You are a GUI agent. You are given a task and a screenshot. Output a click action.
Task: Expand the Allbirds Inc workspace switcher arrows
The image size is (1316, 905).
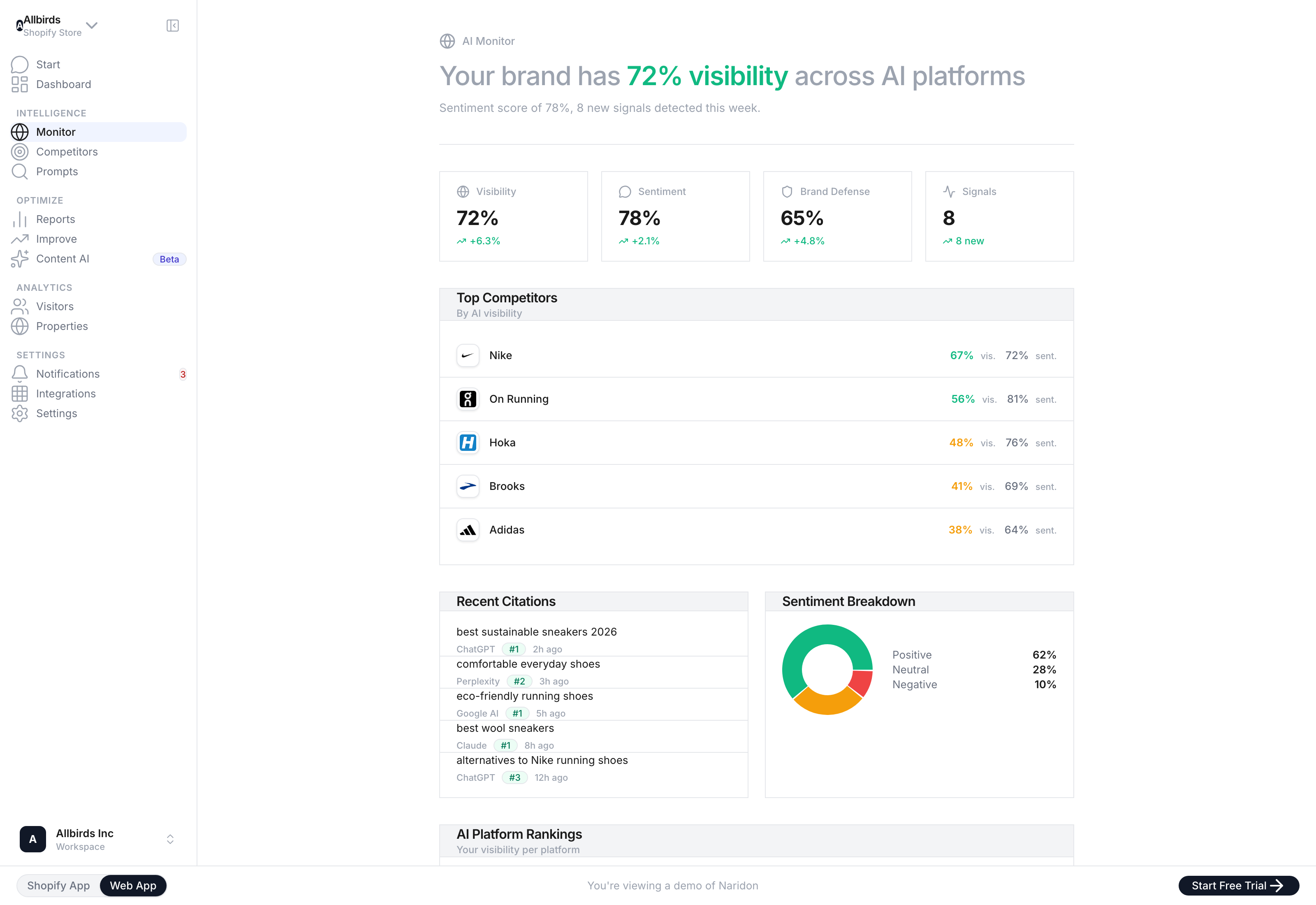click(170, 839)
